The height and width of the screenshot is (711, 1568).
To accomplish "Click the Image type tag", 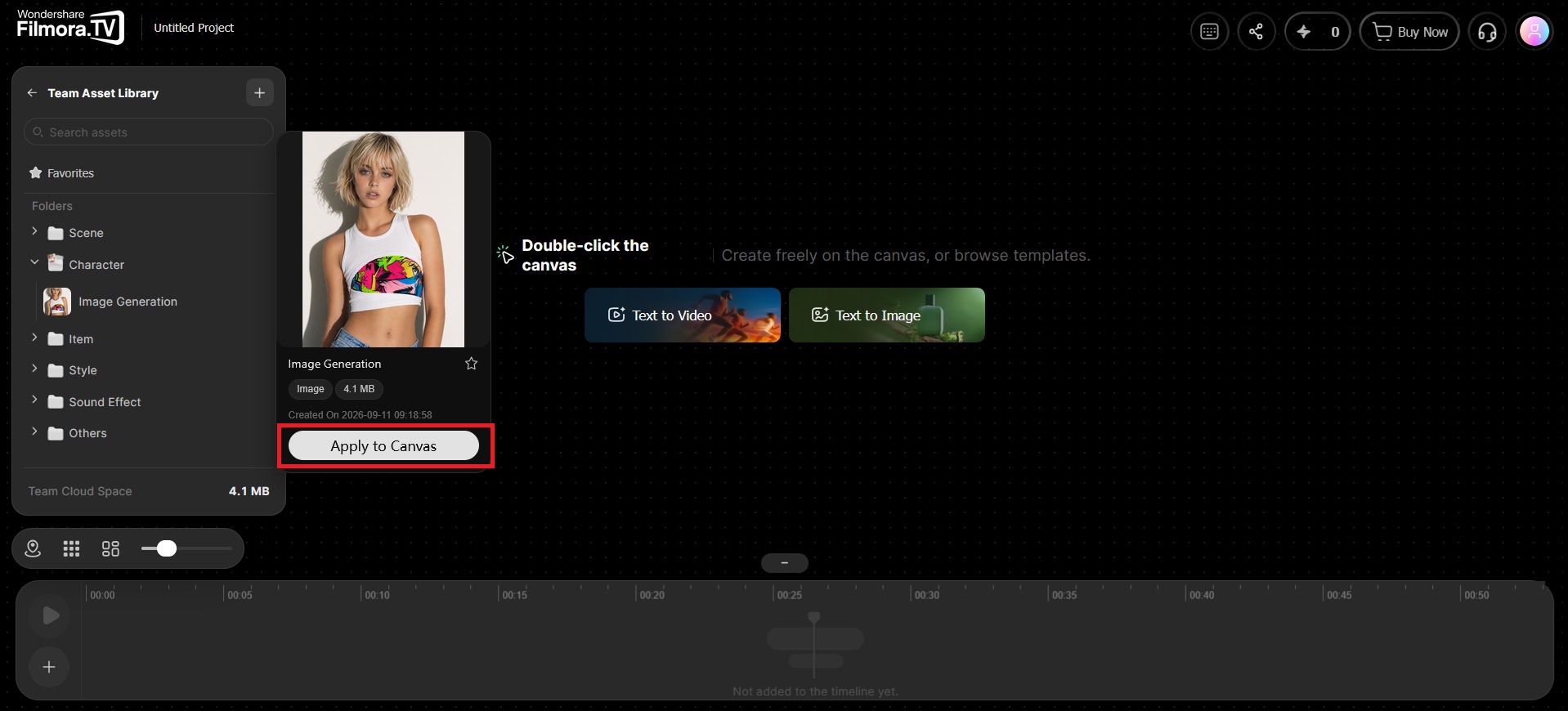I will coord(311,389).
